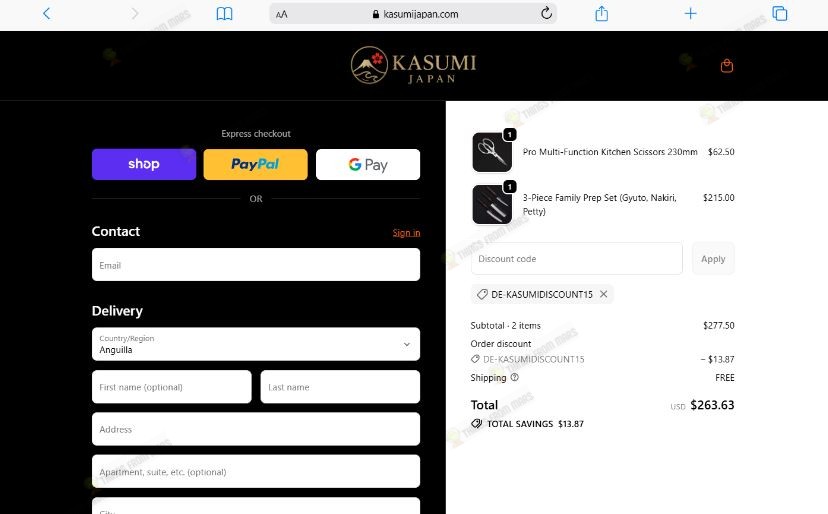
Task: Pay with Google Pay button
Action: coord(368,164)
